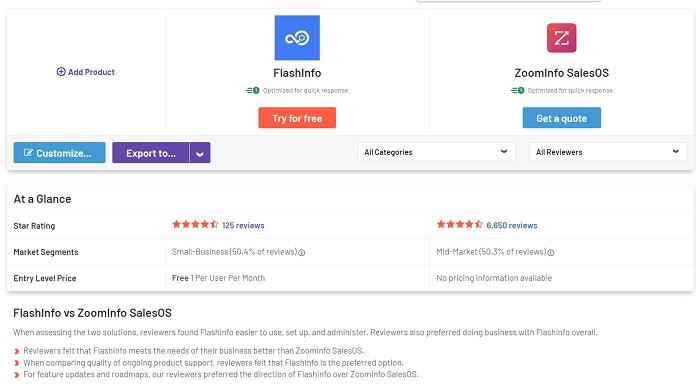Click the FlashInfo blue logo icon
This screenshot has height=390, width=700.
(x=297, y=37)
